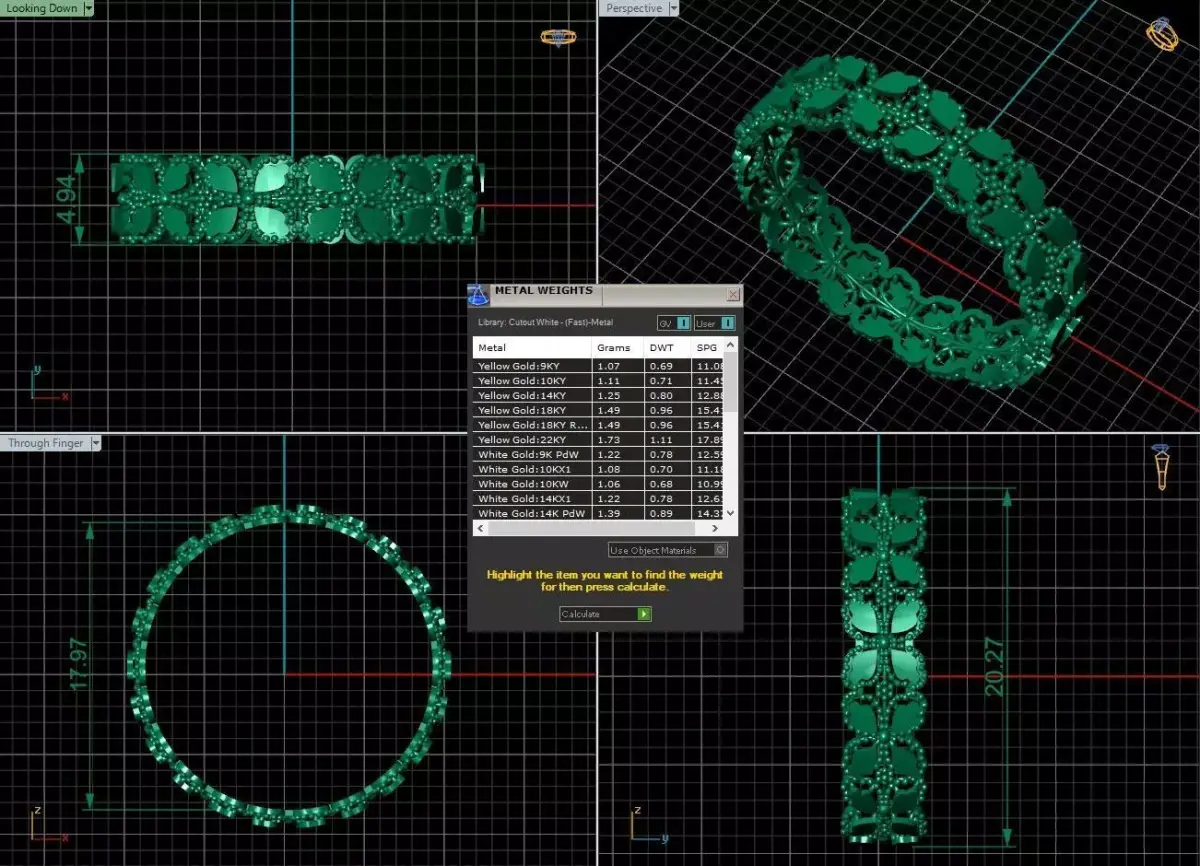The width and height of the screenshot is (1200, 866).
Task: Click the table scroll-up arrow
Action: click(x=730, y=345)
